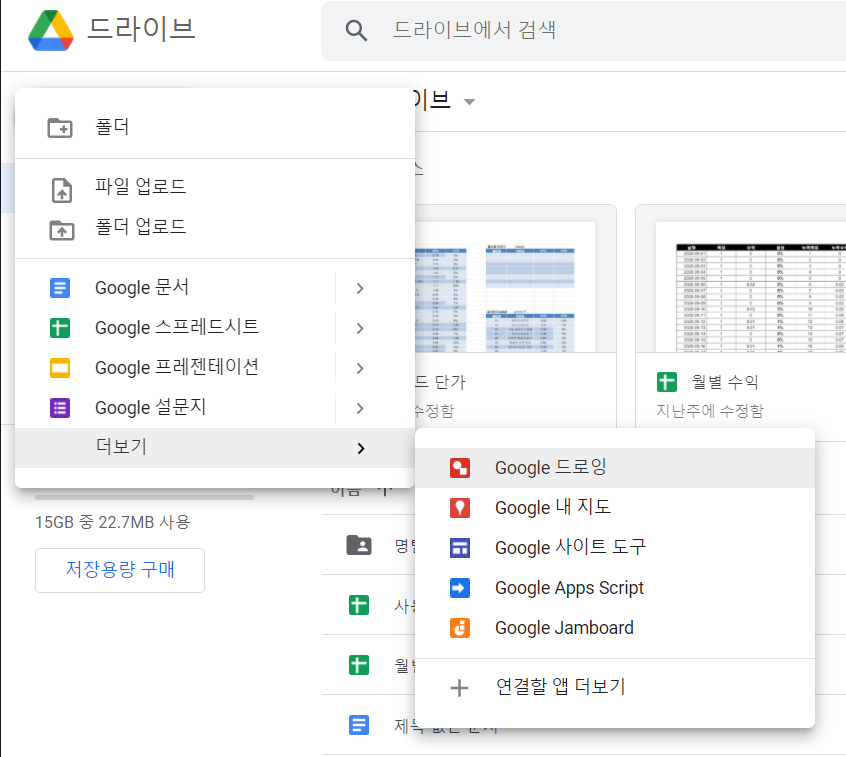Click the orange Google Jamboard icon
The height and width of the screenshot is (757, 846).
[x=460, y=628]
